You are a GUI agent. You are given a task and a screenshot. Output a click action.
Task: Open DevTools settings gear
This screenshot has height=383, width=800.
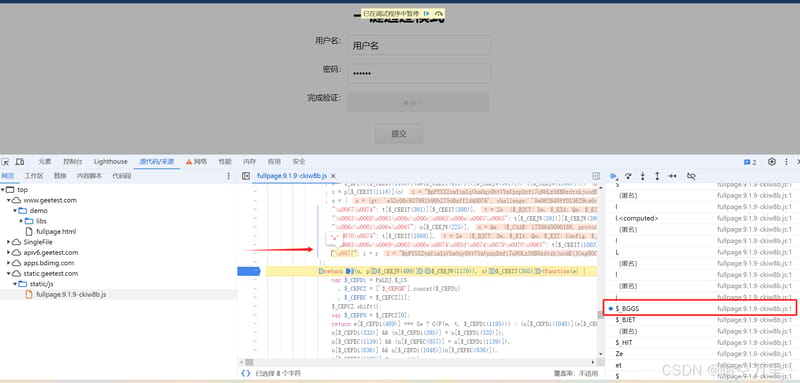point(771,162)
